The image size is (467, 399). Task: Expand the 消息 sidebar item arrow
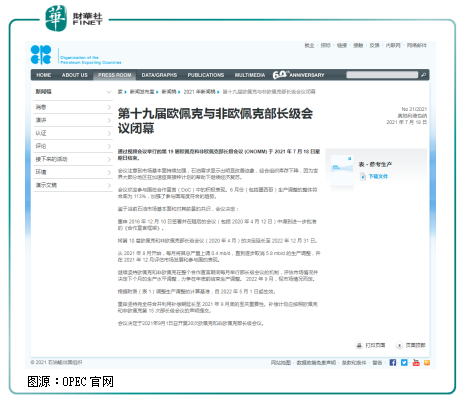pyautogui.click(x=109, y=107)
